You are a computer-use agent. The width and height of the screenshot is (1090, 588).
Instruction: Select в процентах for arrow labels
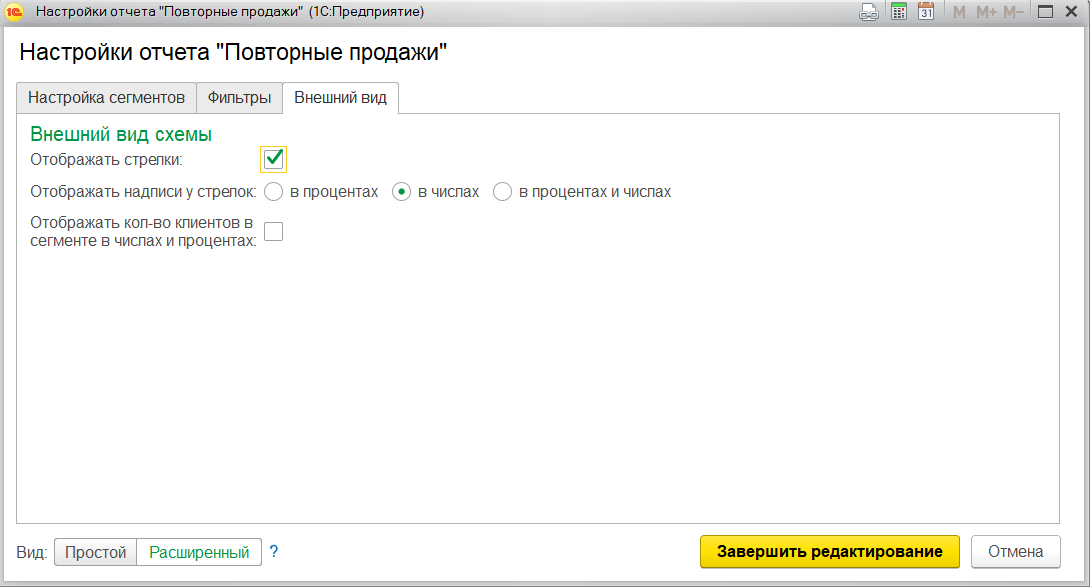273,191
